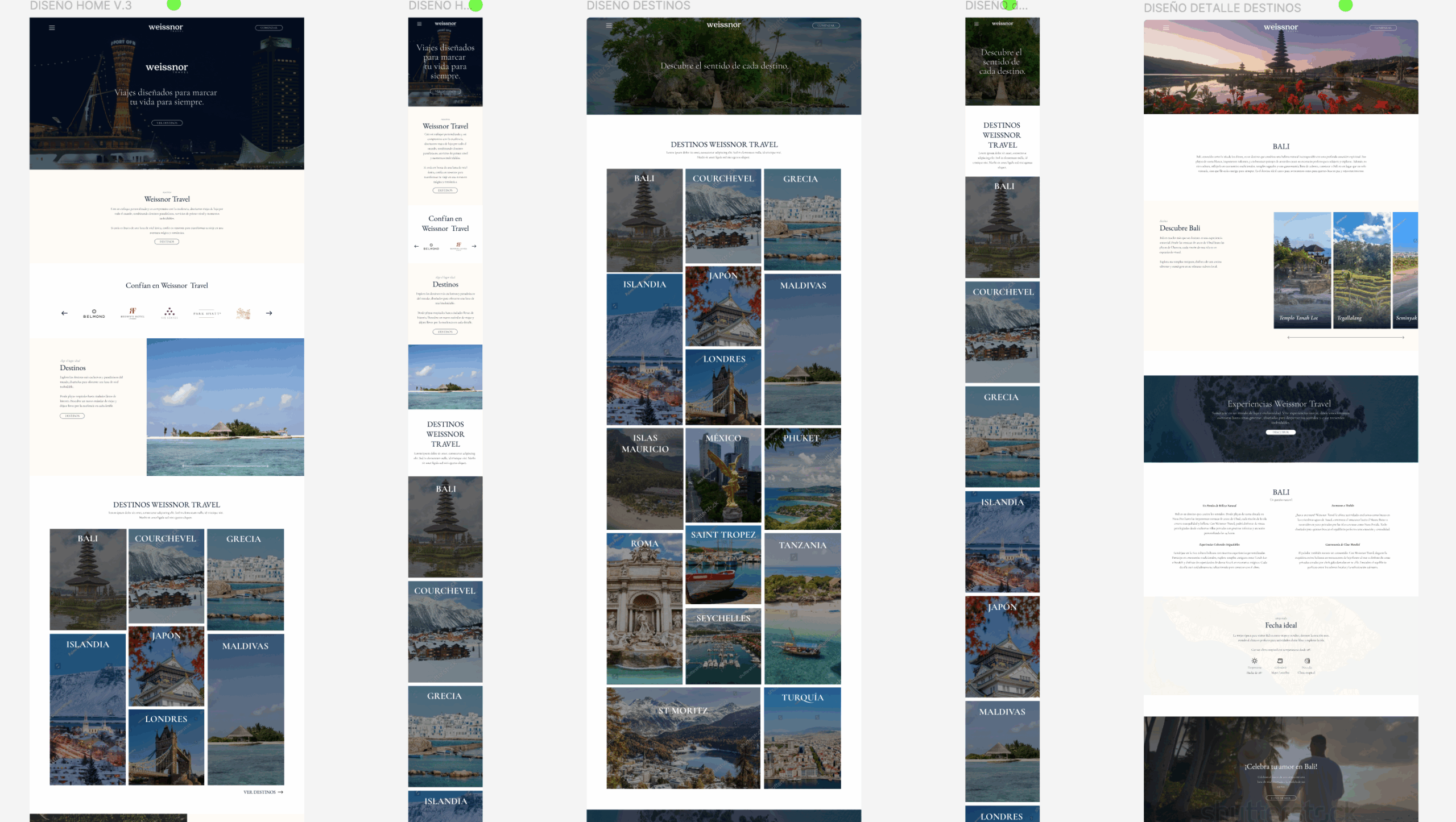
Task: Click hamburger menu in Diseño Home V.3 frame
Action: (x=52, y=27)
